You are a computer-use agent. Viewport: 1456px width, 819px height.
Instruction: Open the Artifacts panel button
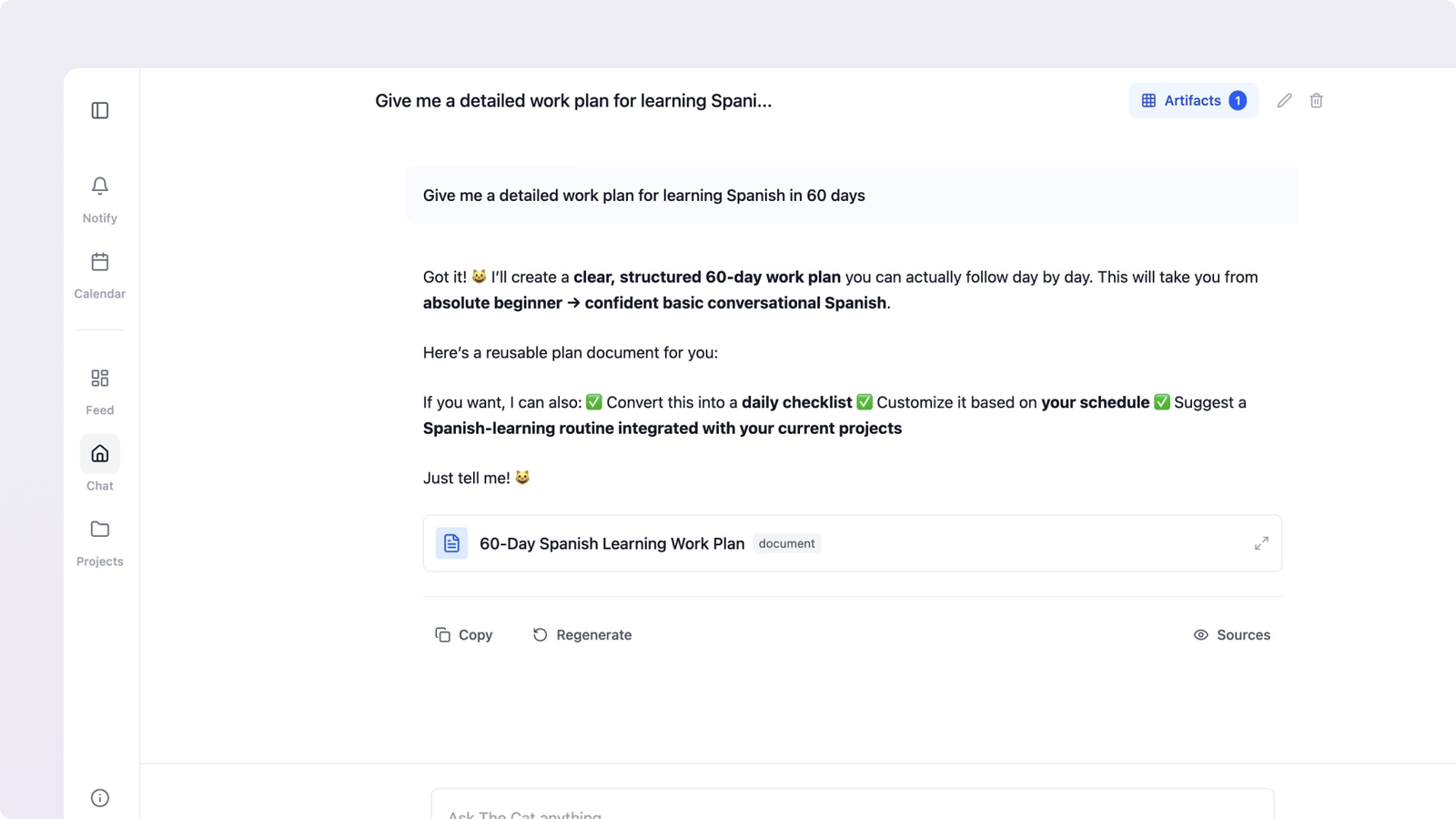[x=1193, y=101]
